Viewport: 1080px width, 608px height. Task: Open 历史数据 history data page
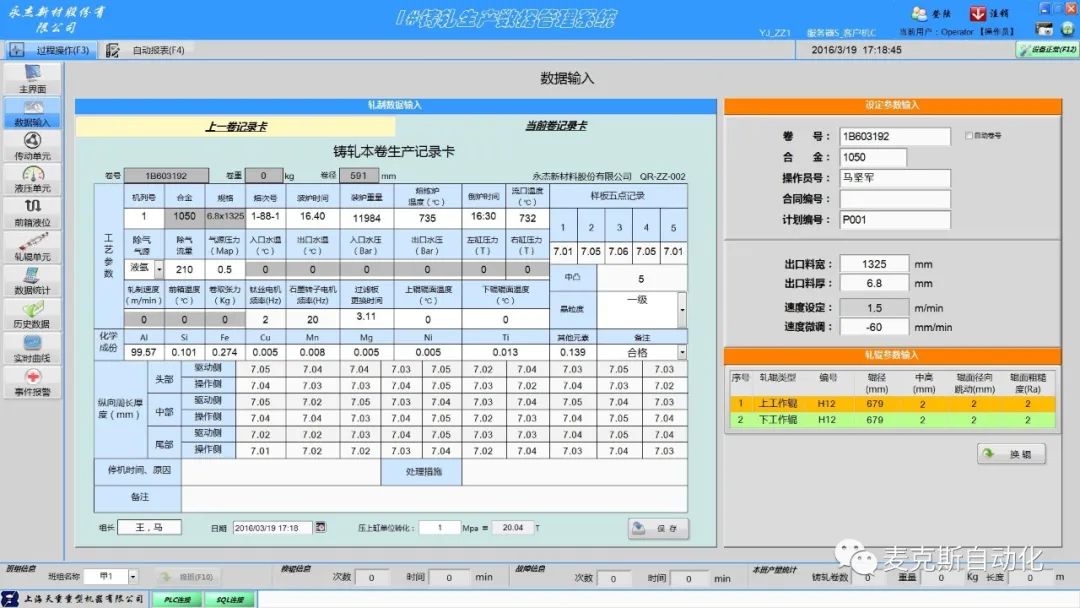(x=31, y=314)
